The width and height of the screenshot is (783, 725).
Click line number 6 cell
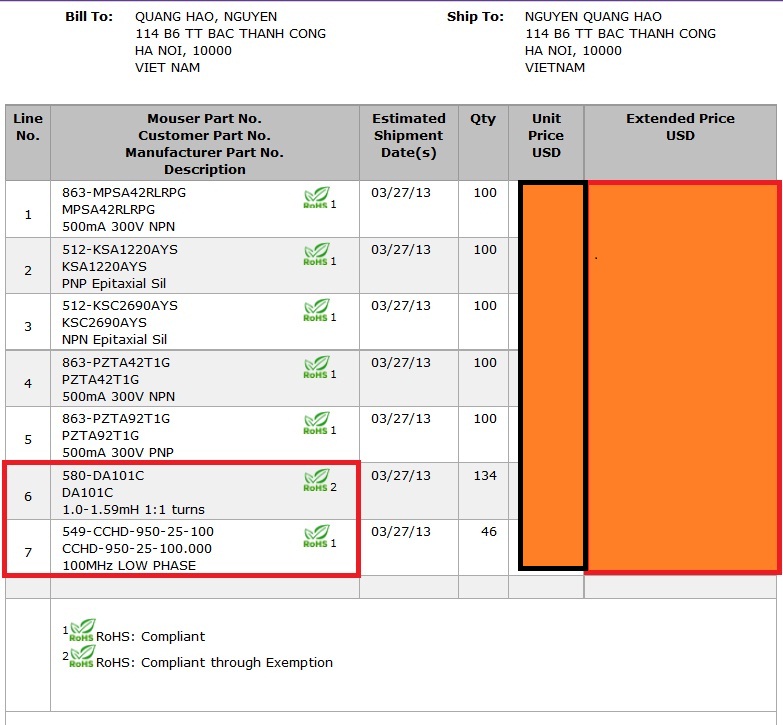click(28, 496)
